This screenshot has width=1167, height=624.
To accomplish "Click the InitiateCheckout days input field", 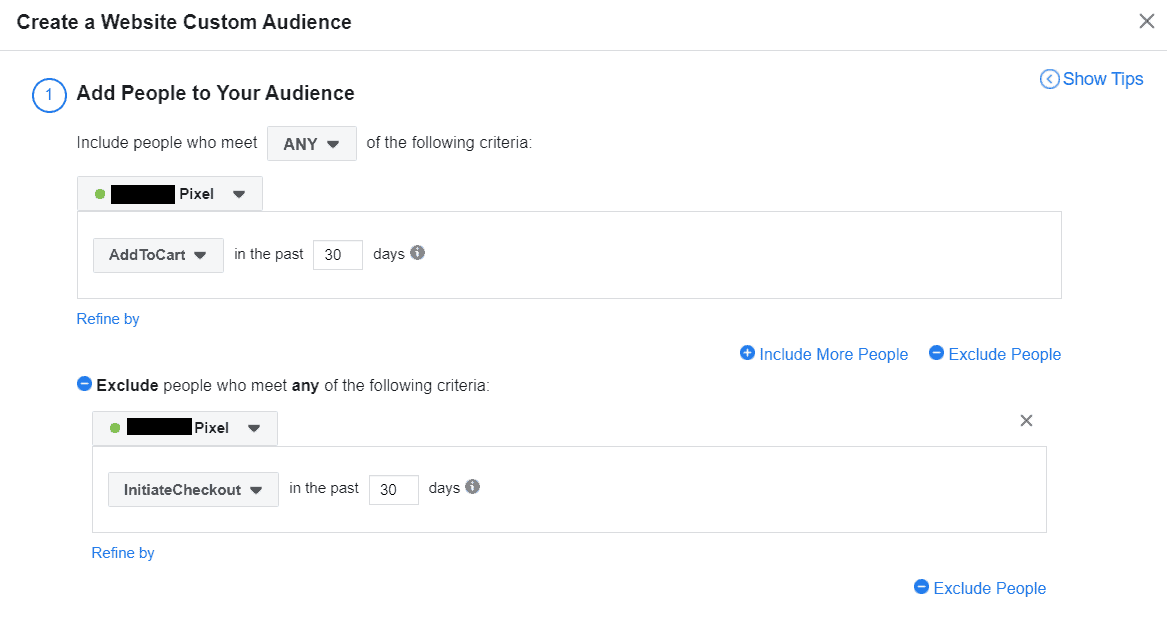I will tap(393, 490).
